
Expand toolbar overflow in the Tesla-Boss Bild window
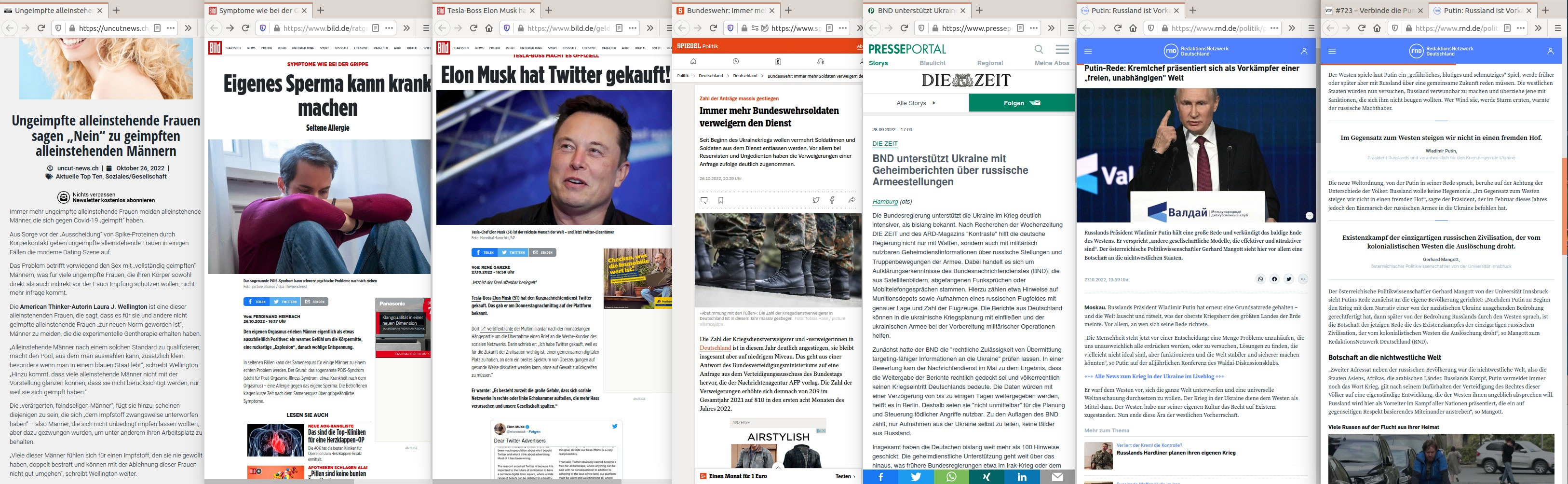(650, 28)
